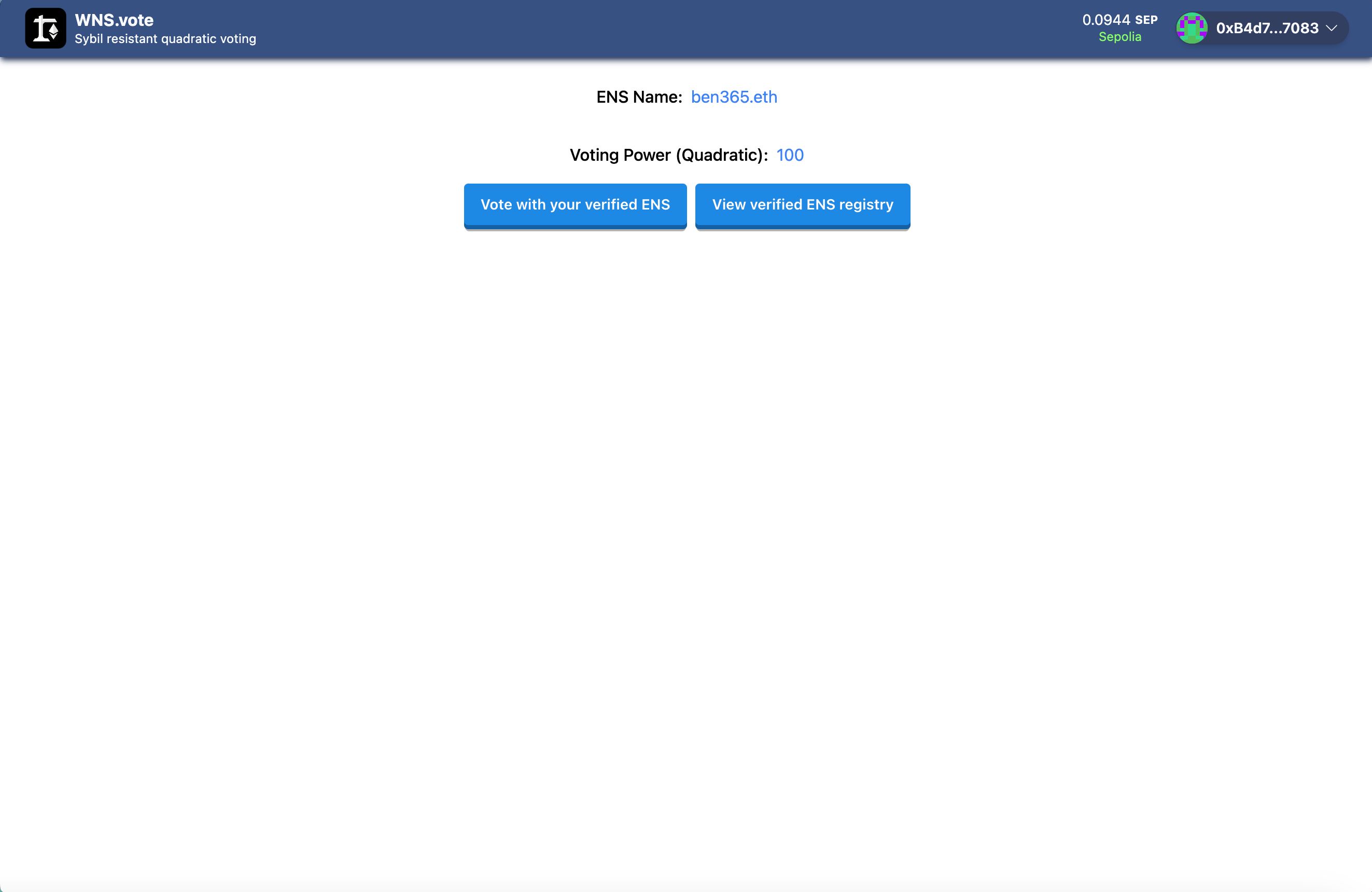Select the Sepolia network label
This screenshot has width=1372, height=892.
point(1119,37)
